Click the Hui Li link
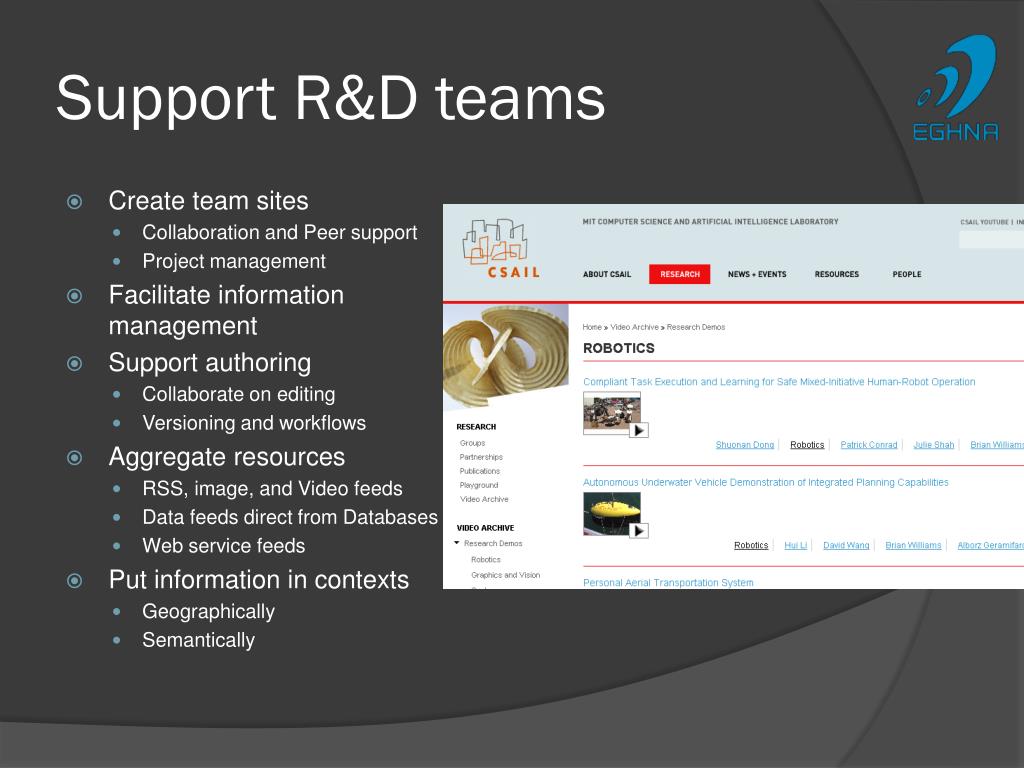Viewport: 1024px width, 768px height. click(x=795, y=545)
